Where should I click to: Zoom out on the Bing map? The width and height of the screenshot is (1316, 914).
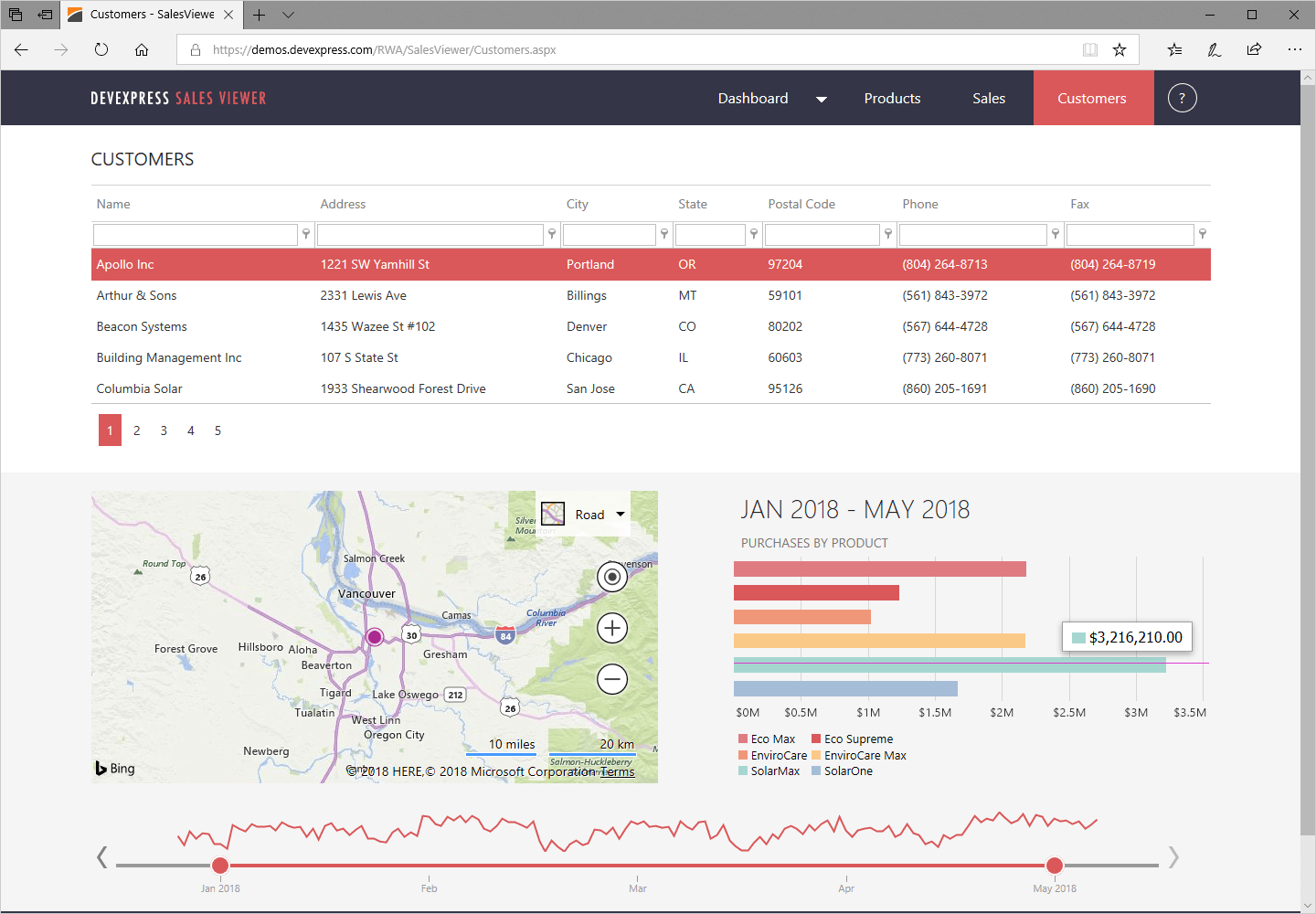point(612,679)
